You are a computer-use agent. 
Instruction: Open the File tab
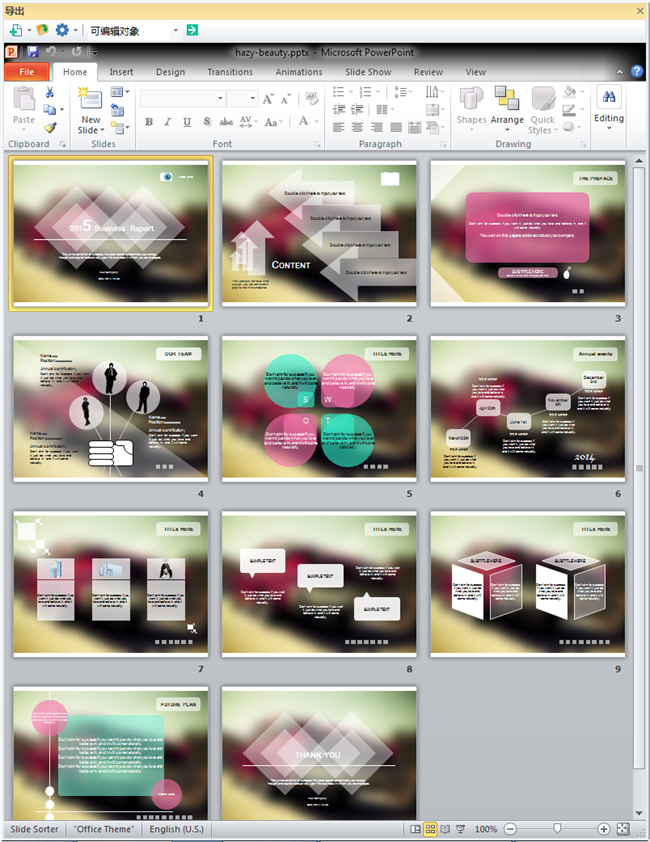(26, 72)
